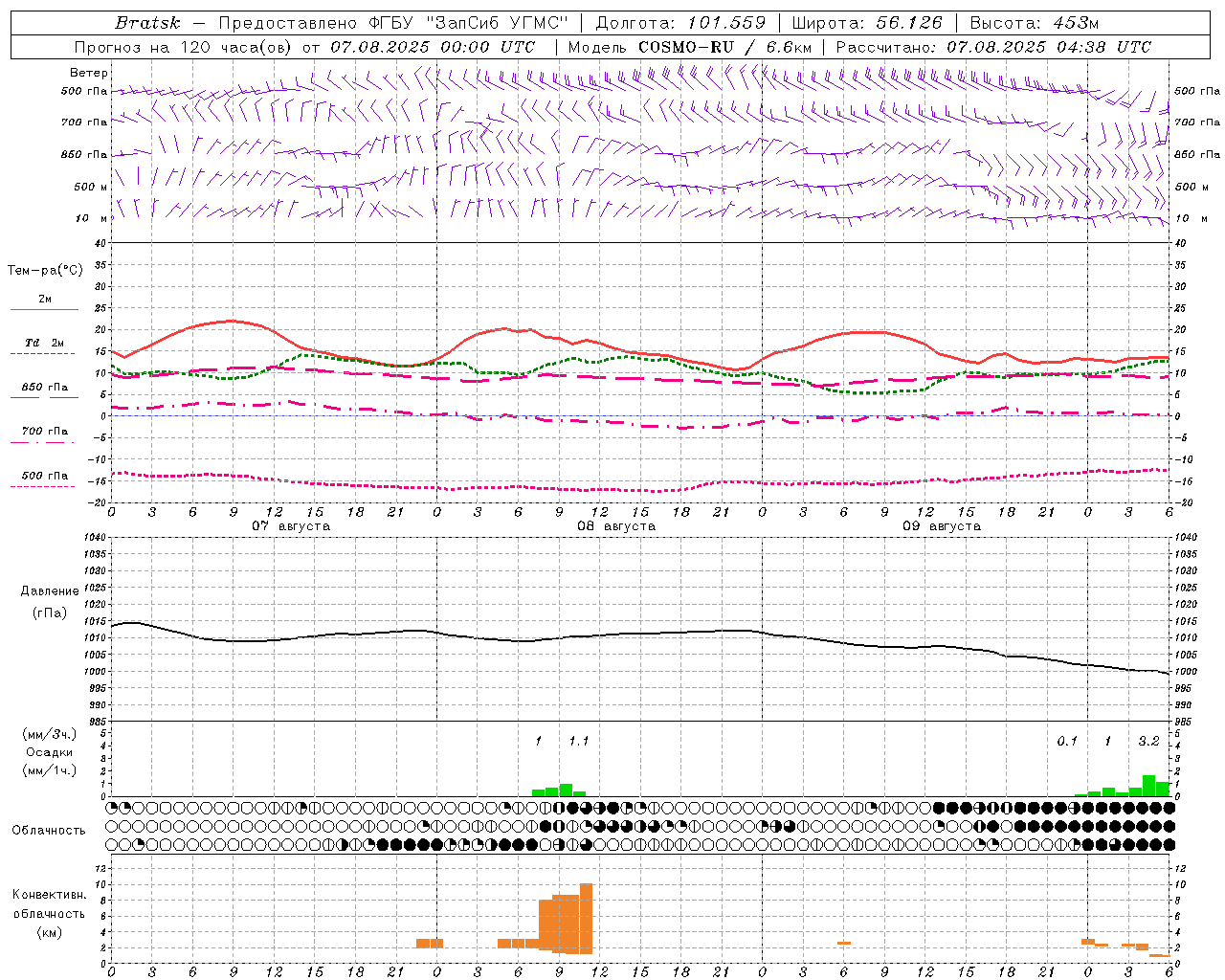Screen dimensions: 1225x980
Task: Click the '(гПа)' pressure unit label
Action: pos(50,613)
